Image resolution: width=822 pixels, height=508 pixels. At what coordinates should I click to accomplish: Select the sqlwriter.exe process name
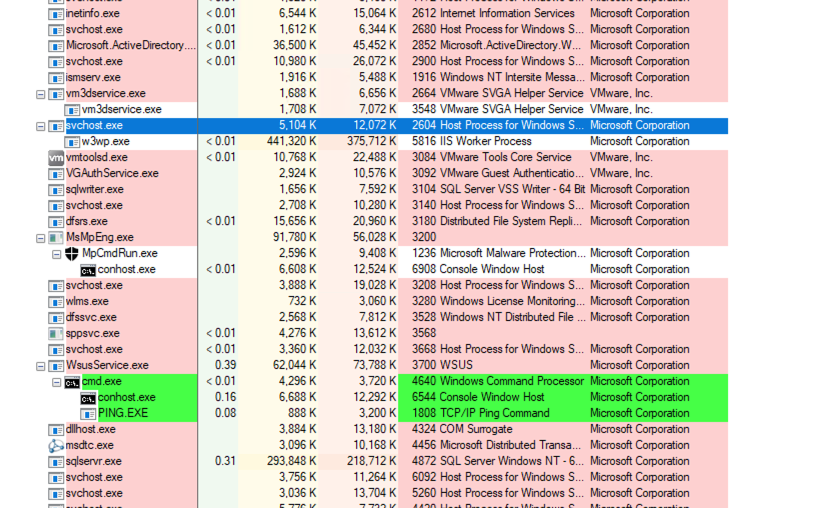(x=94, y=189)
